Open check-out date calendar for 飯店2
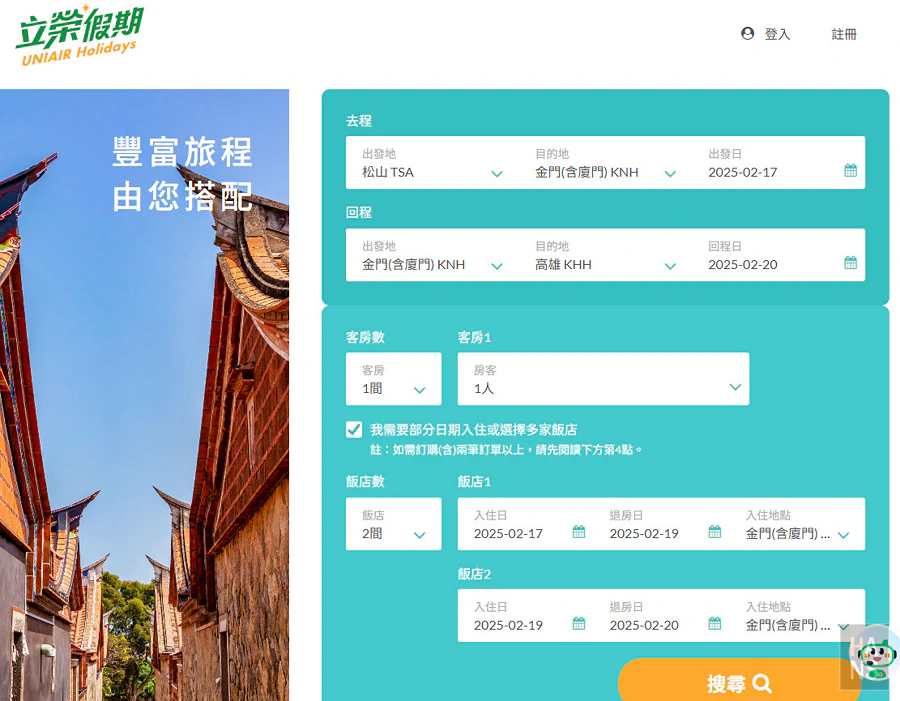This screenshot has width=900, height=701. (715, 625)
